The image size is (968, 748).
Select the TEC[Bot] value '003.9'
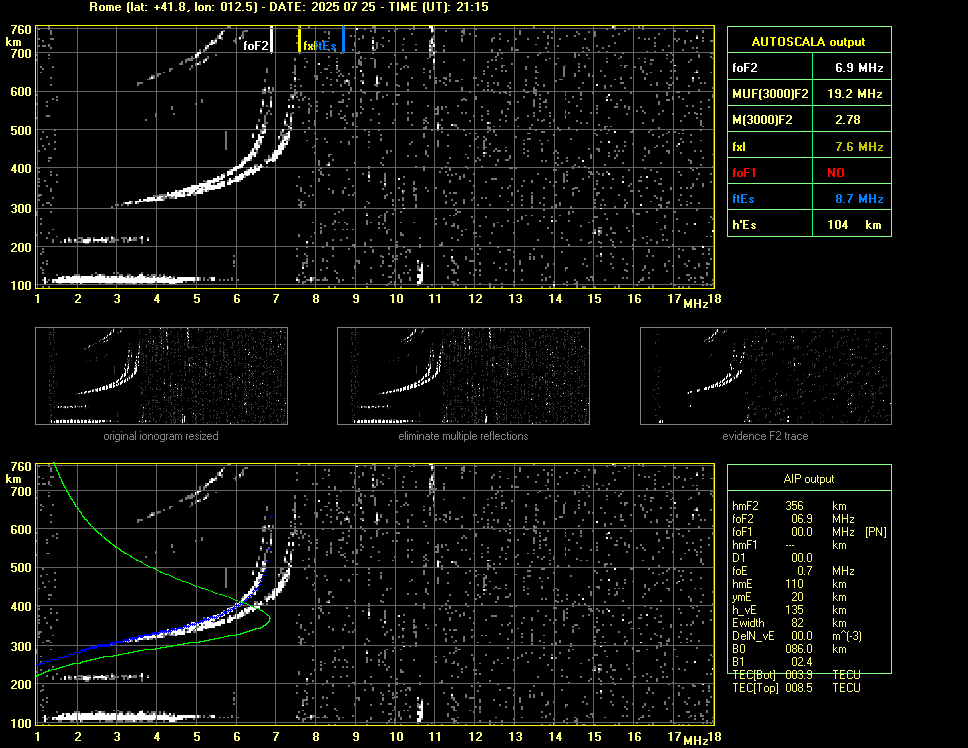pyautogui.click(x=799, y=675)
